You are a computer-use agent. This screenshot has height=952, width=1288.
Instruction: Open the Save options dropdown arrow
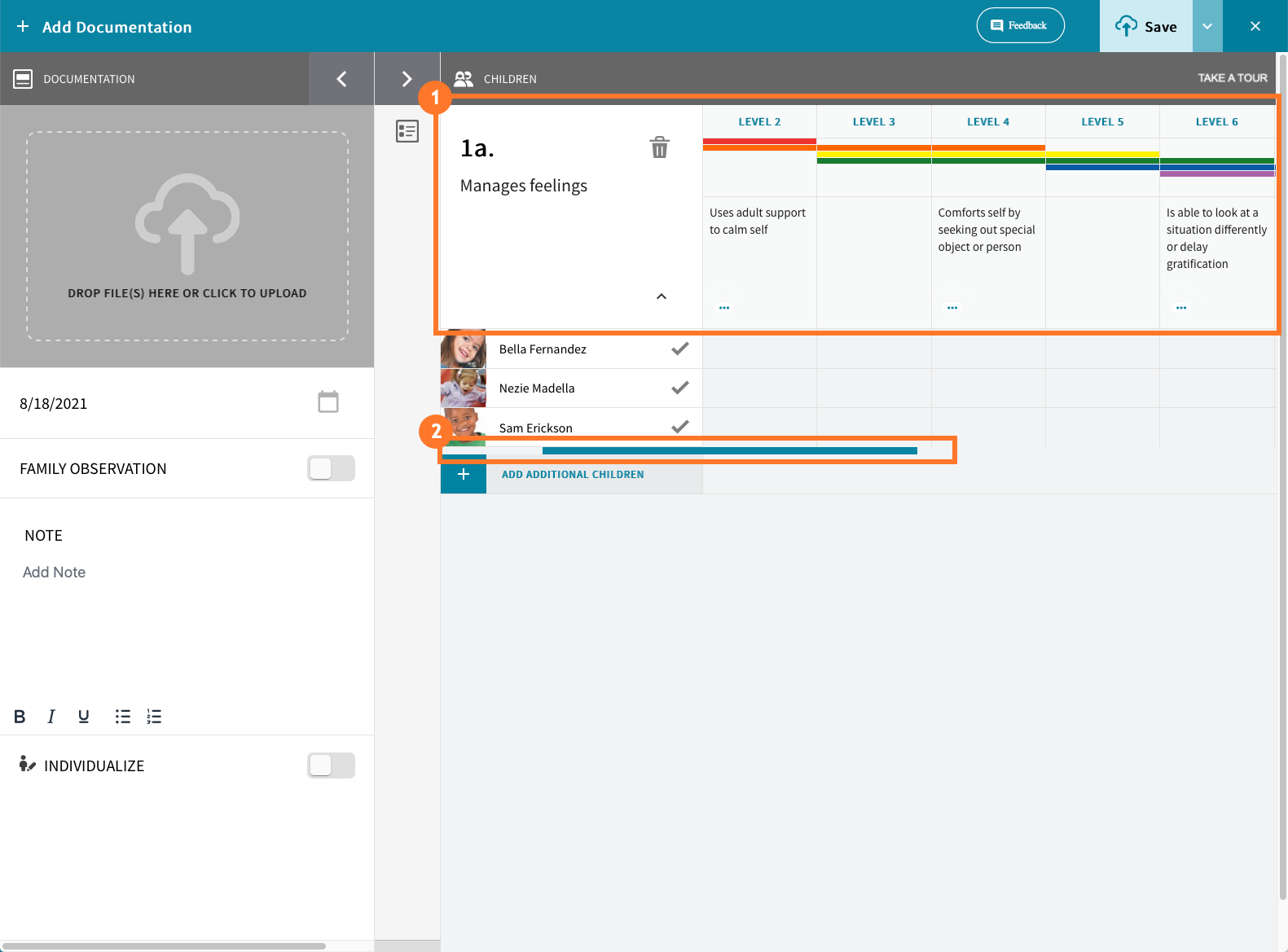click(x=1207, y=26)
